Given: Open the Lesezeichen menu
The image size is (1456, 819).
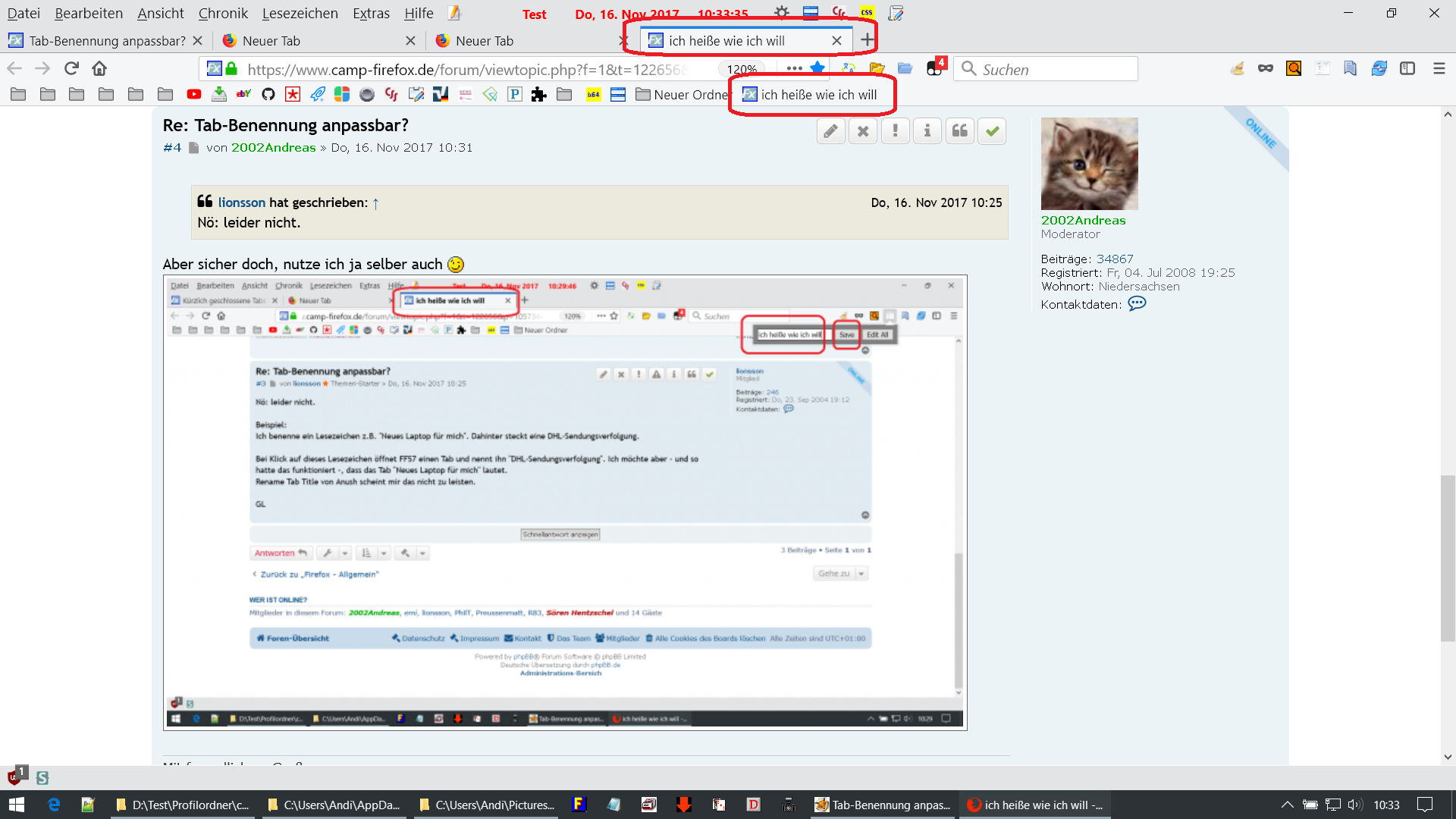Looking at the screenshot, I should 300,14.
